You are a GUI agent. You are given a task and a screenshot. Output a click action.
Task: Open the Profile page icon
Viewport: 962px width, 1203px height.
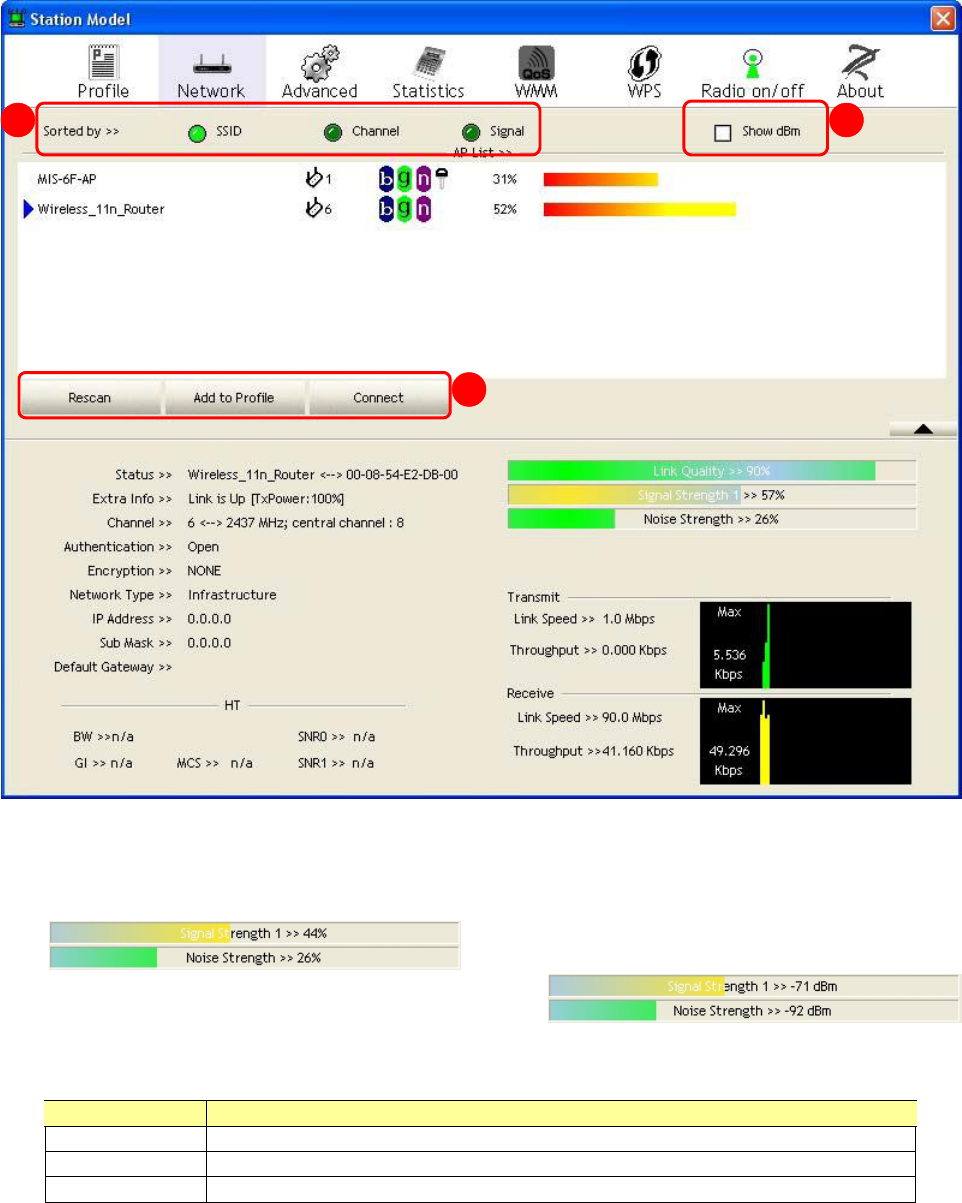(x=103, y=60)
